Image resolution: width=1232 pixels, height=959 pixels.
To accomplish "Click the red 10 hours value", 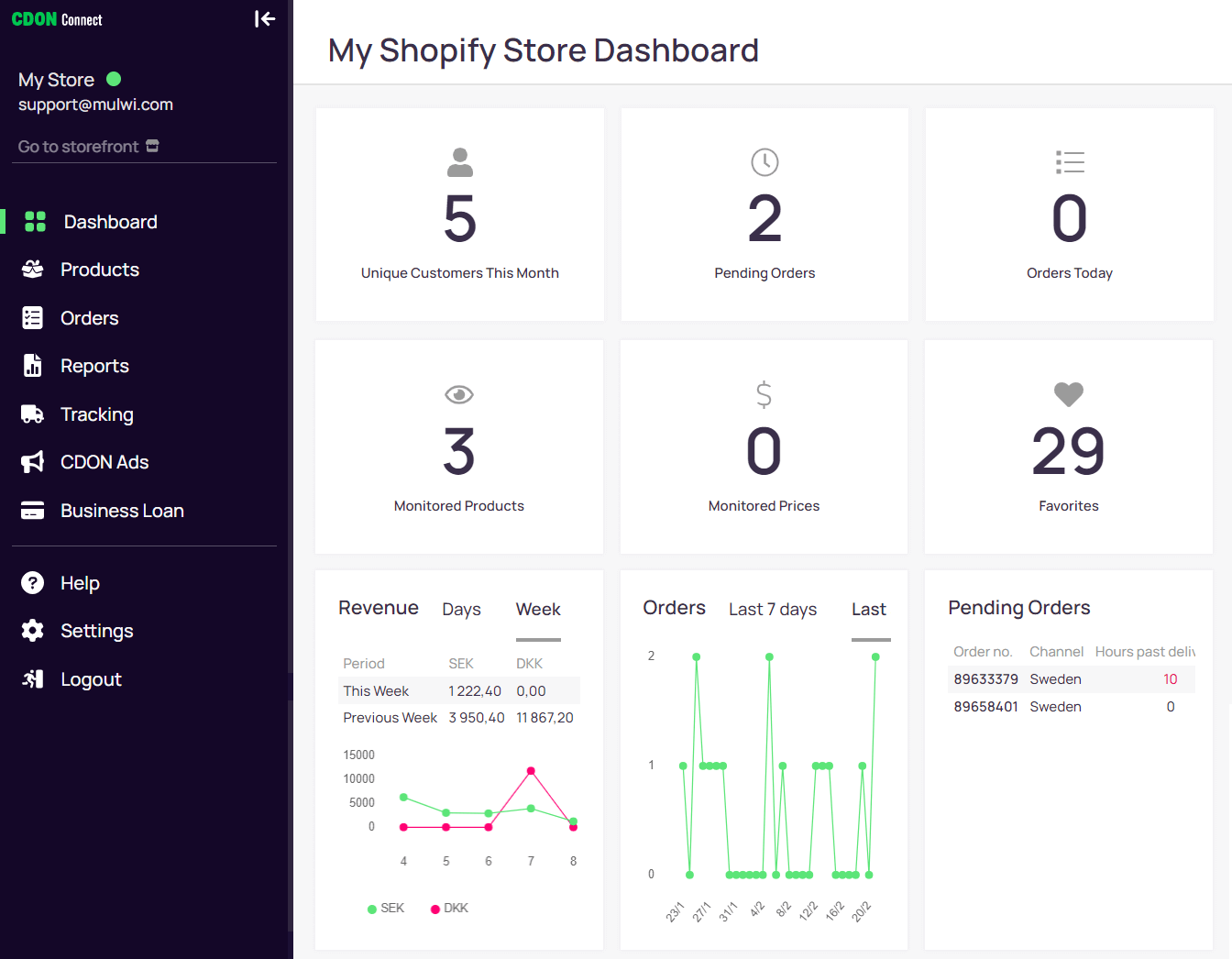I will [x=1171, y=679].
